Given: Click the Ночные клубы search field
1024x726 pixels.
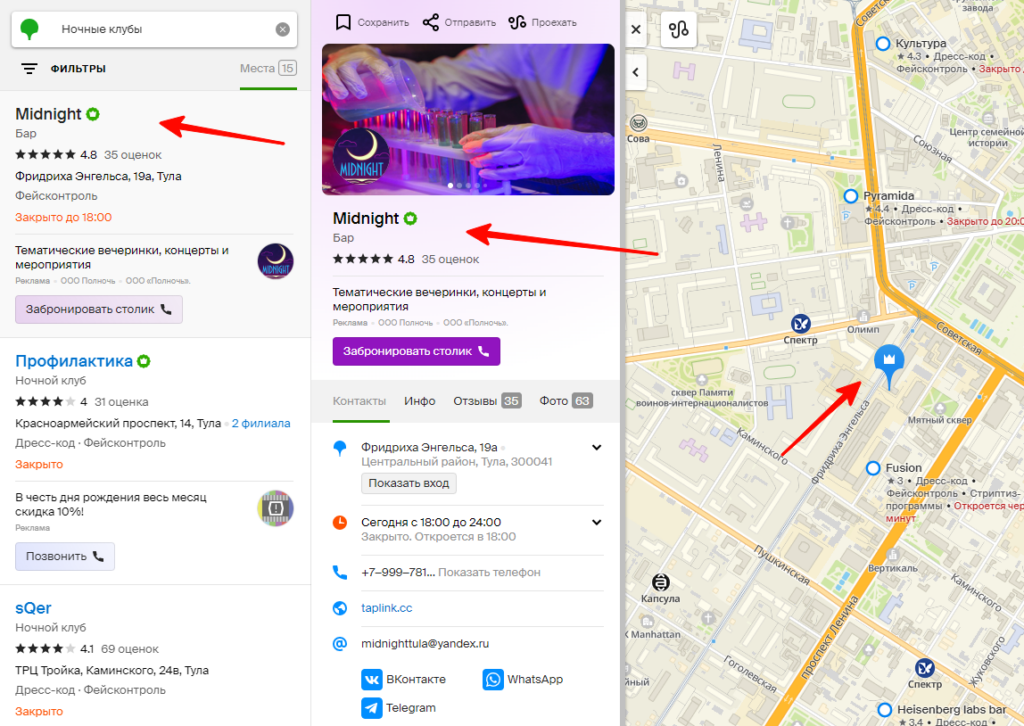Looking at the screenshot, I should [154, 29].
